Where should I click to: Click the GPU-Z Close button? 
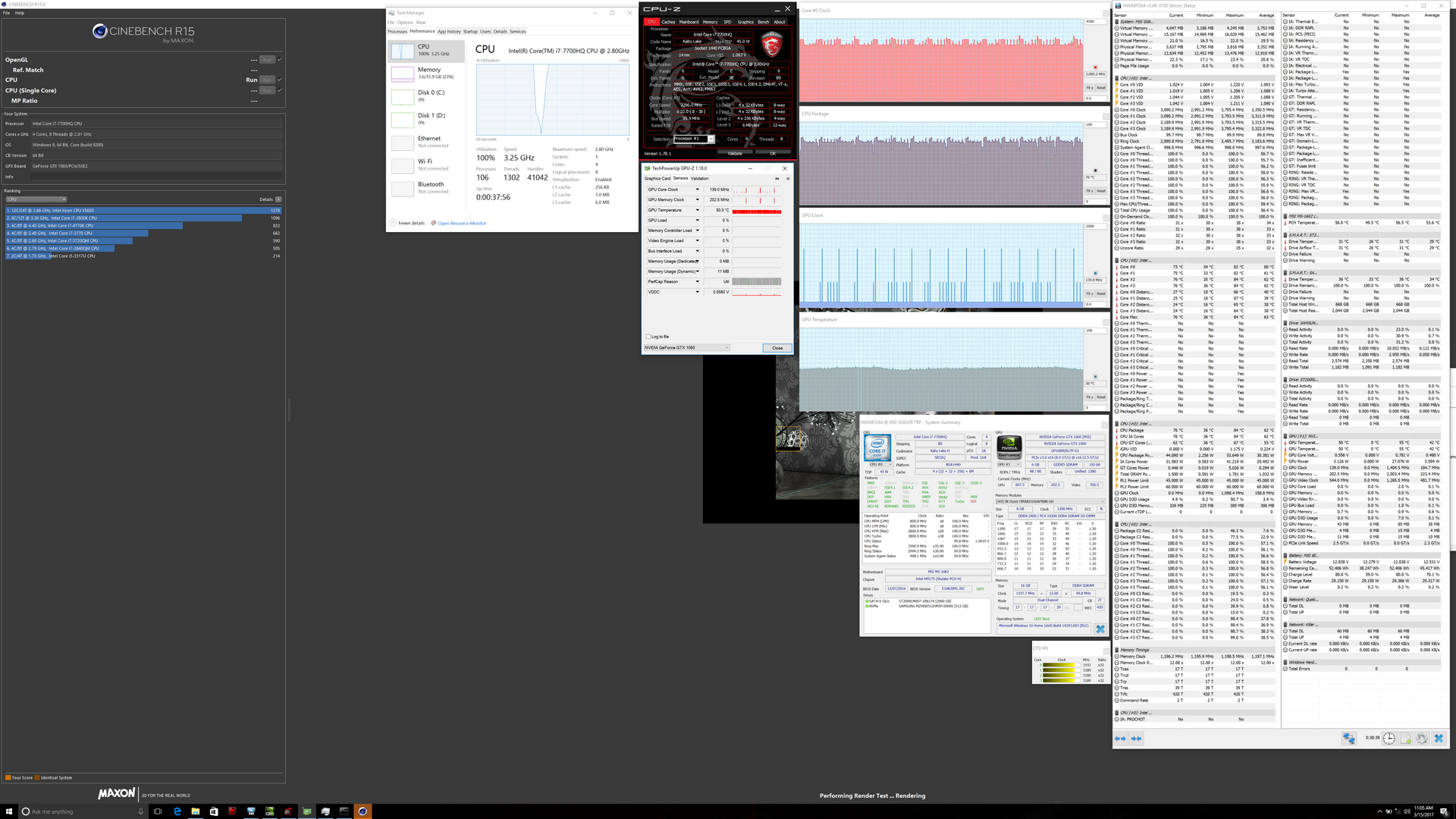[x=777, y=348]
